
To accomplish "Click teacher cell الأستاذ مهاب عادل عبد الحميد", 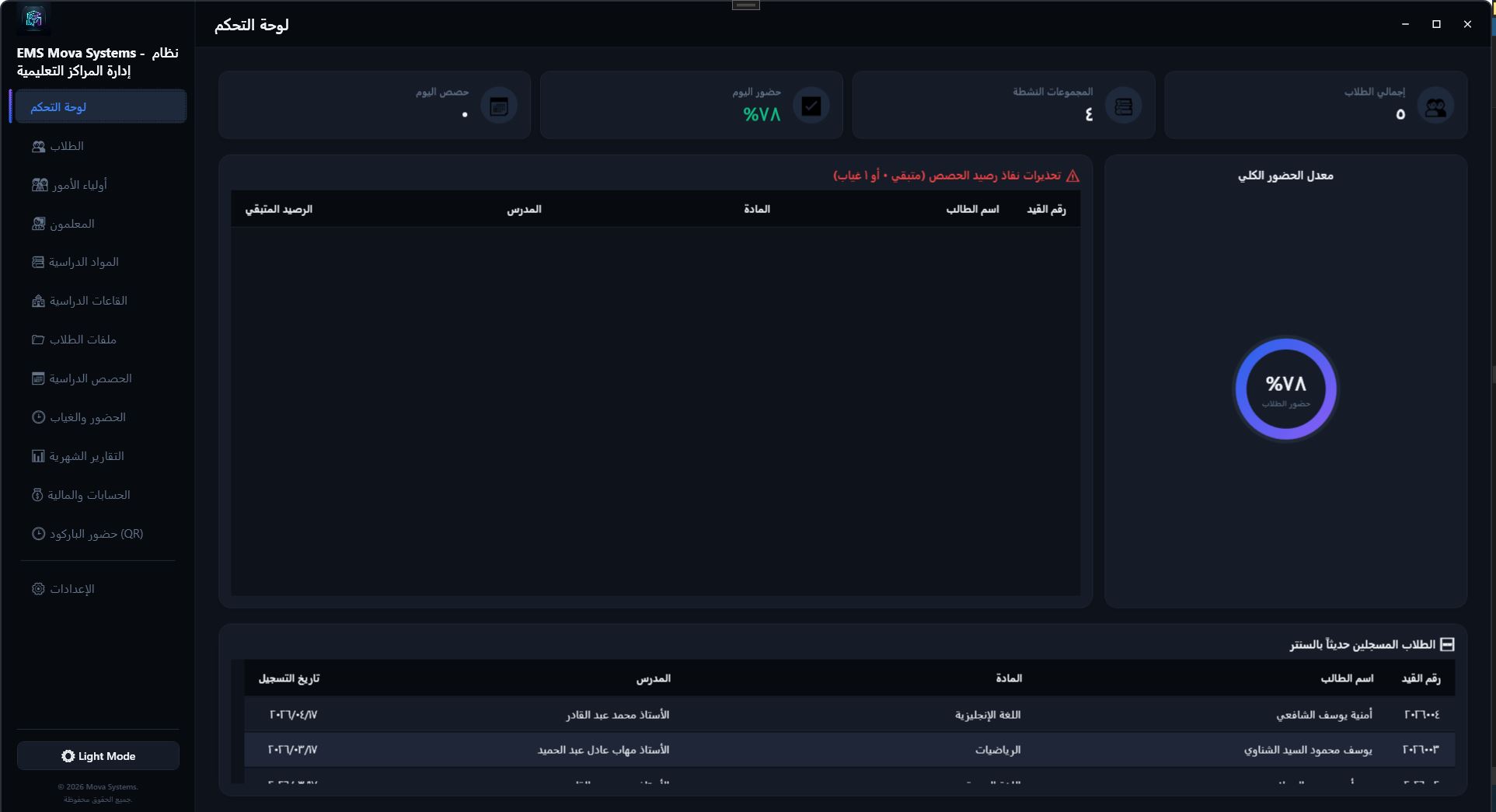I will [x=603, y=750].
